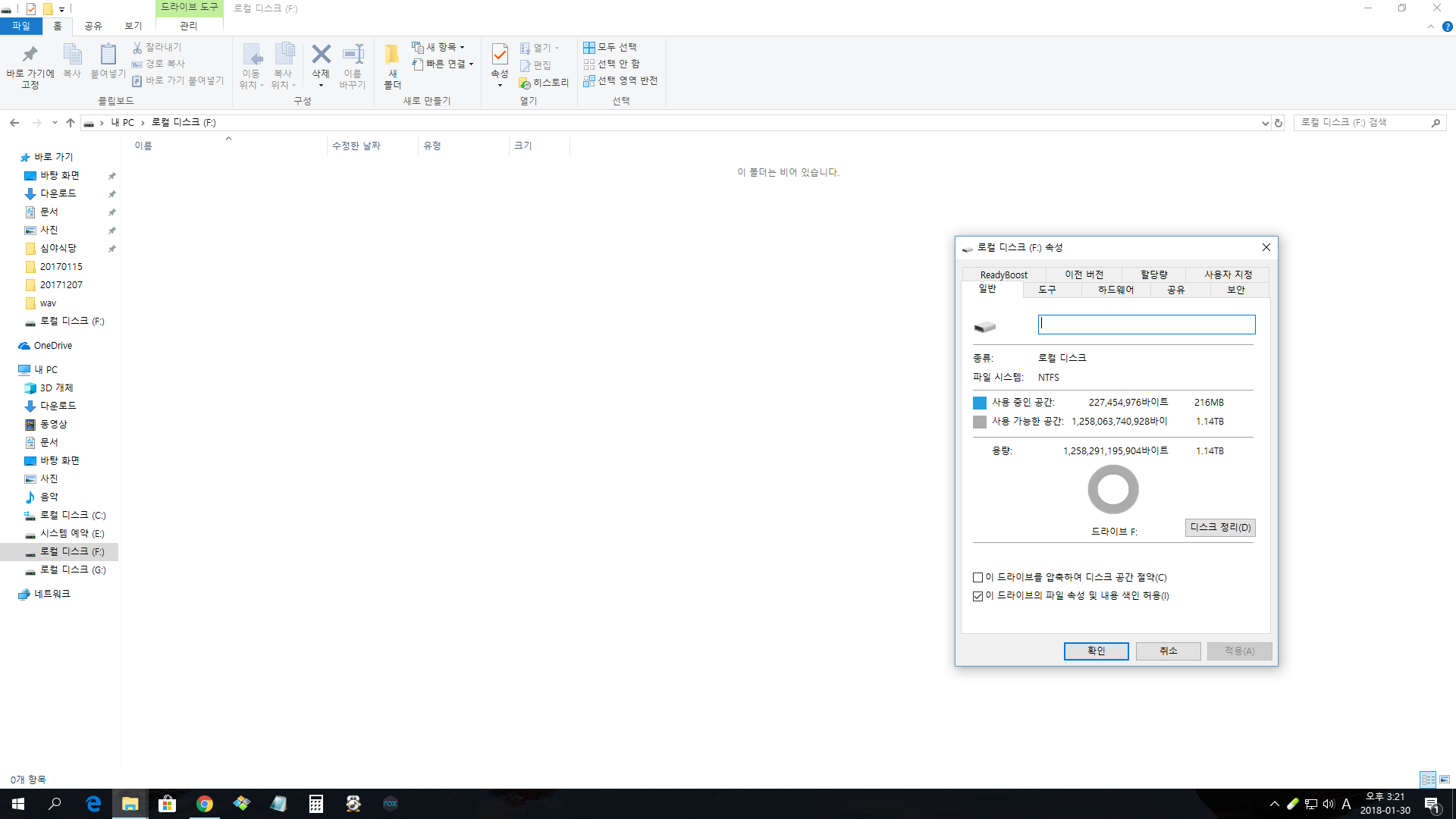
Task: Click 경로 복사 (Copy path)
Action: (x=158, y=64)
